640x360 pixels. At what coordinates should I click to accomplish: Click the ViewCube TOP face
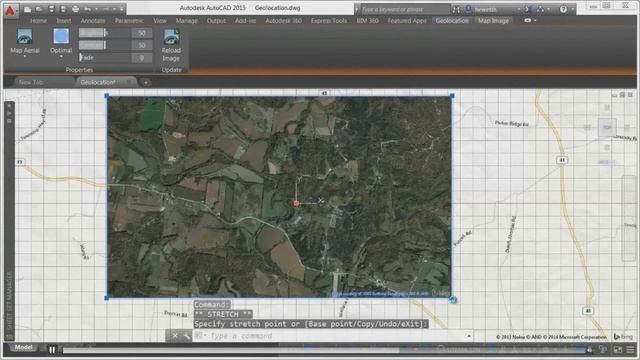click(x=607, y=127)
